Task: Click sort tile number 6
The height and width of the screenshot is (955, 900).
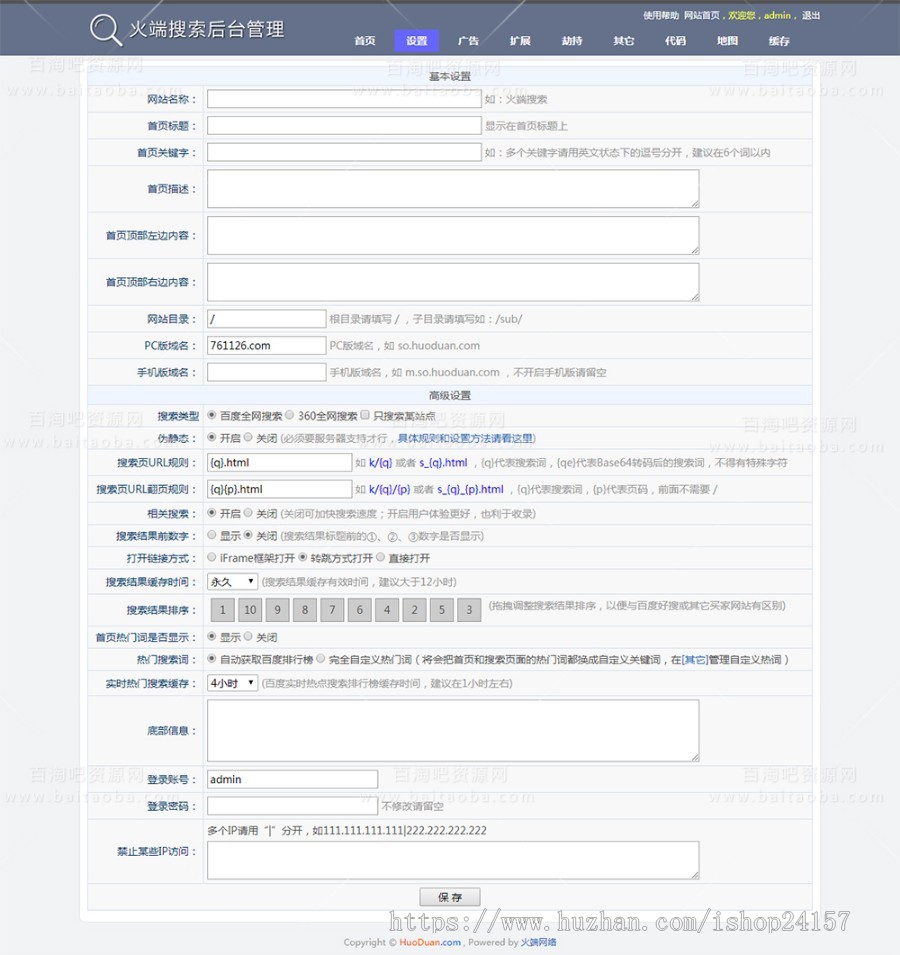Action: [x=360, y=610]
